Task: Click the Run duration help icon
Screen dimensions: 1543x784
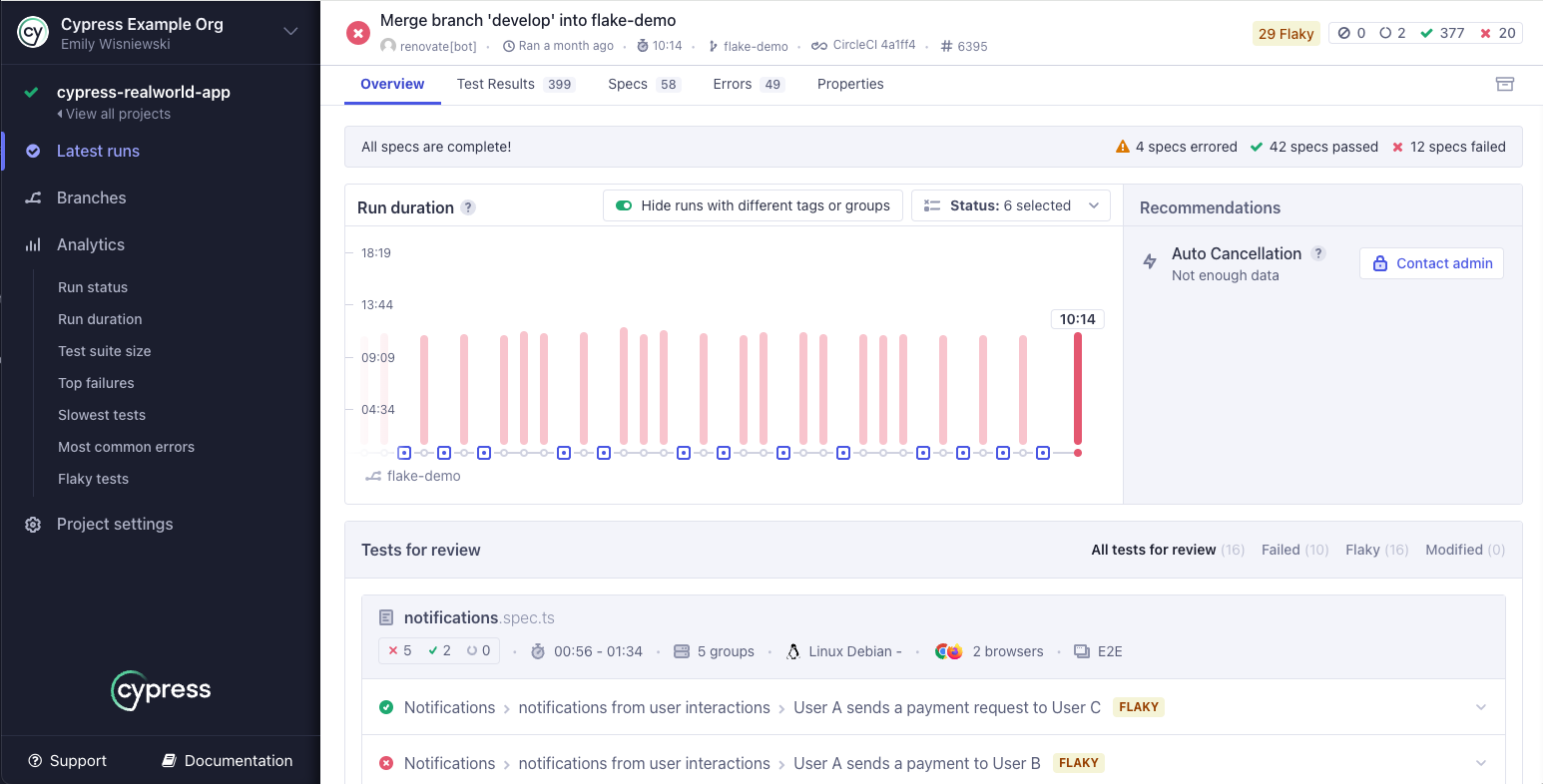Action: pos(468,207)
